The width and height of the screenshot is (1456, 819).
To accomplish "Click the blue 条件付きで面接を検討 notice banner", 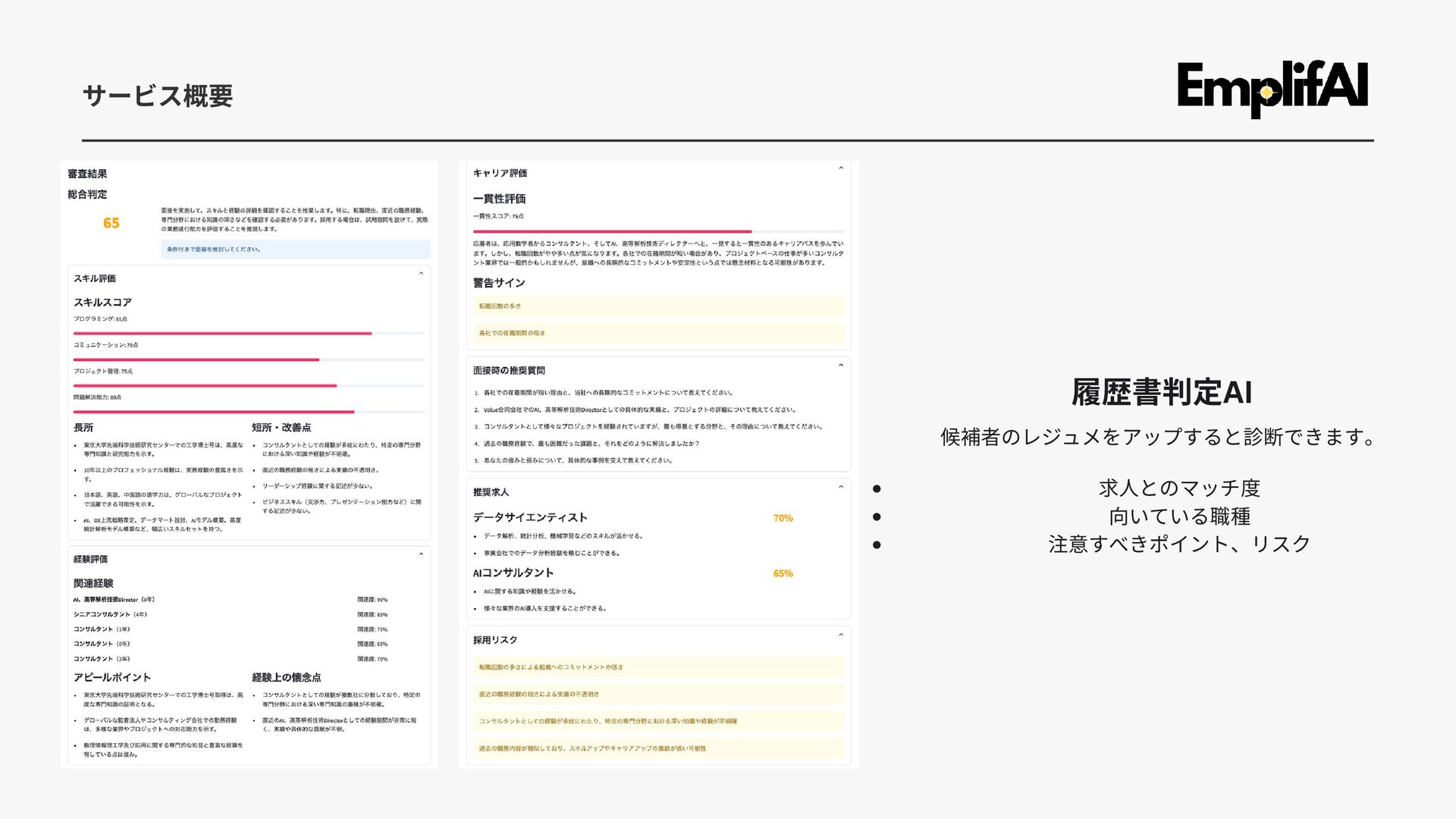I will (295, 249).
